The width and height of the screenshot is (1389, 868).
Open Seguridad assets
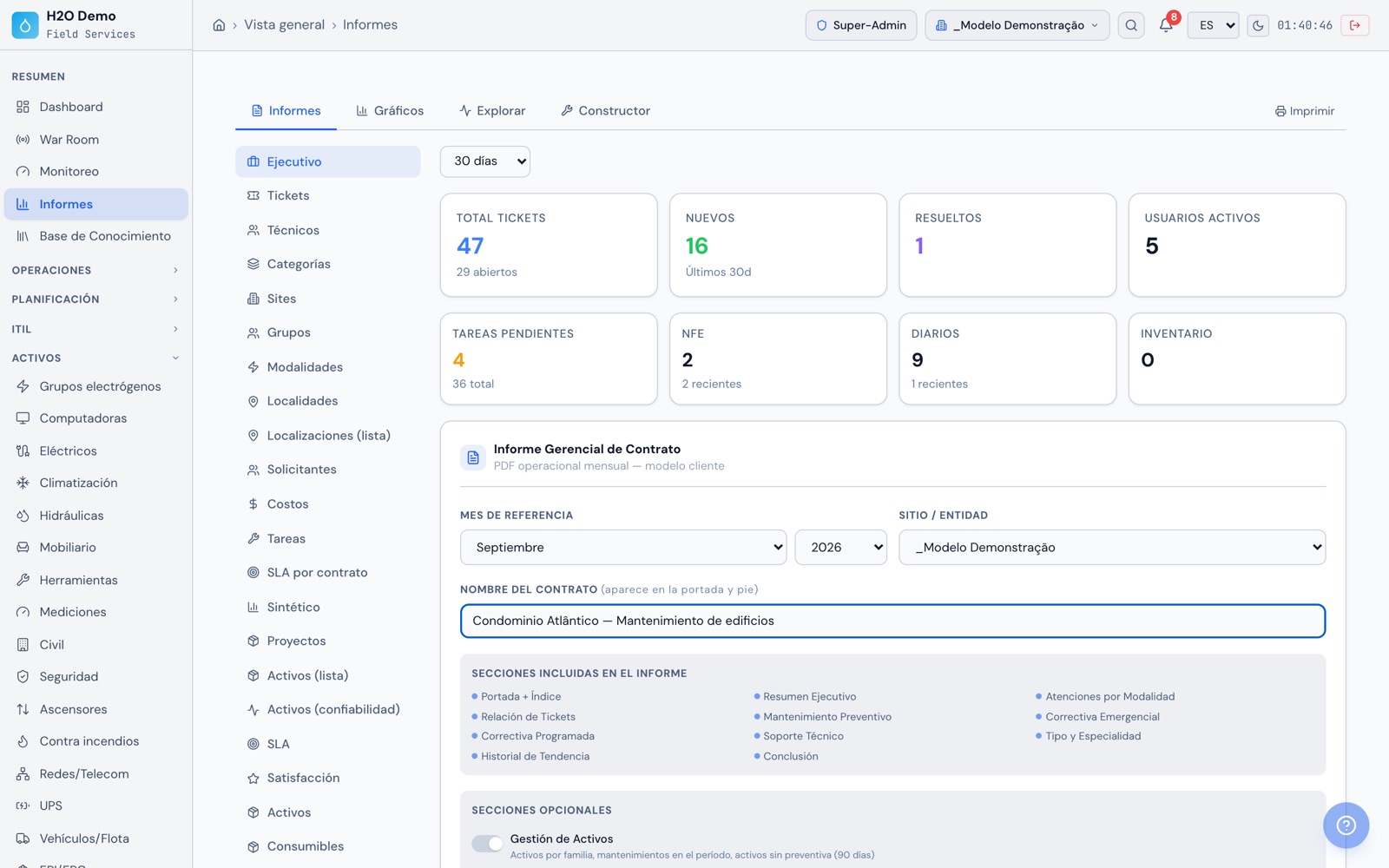(x=96, y=677)
